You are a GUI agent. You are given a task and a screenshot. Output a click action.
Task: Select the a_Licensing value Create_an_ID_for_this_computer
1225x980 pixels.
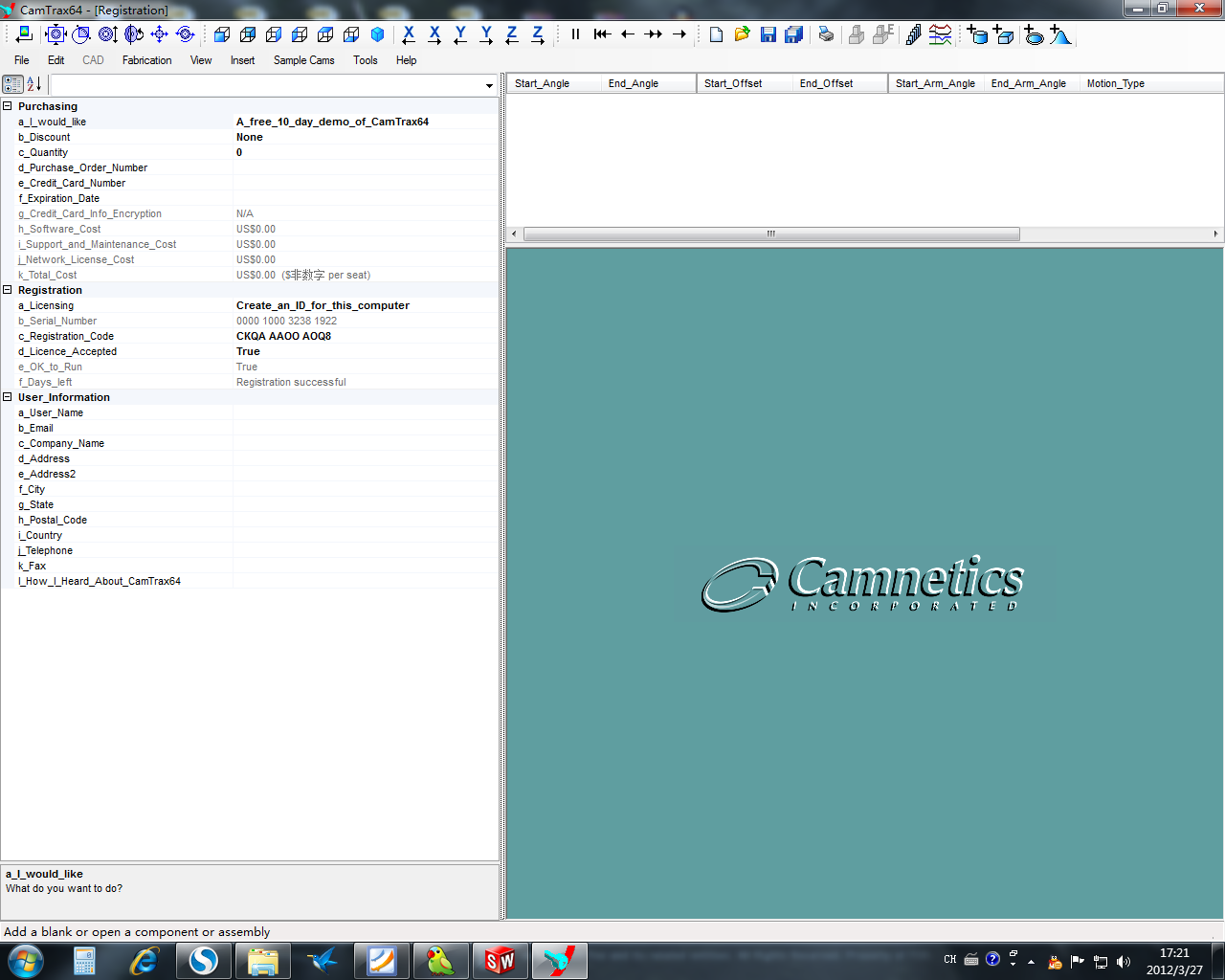[323, 305]
